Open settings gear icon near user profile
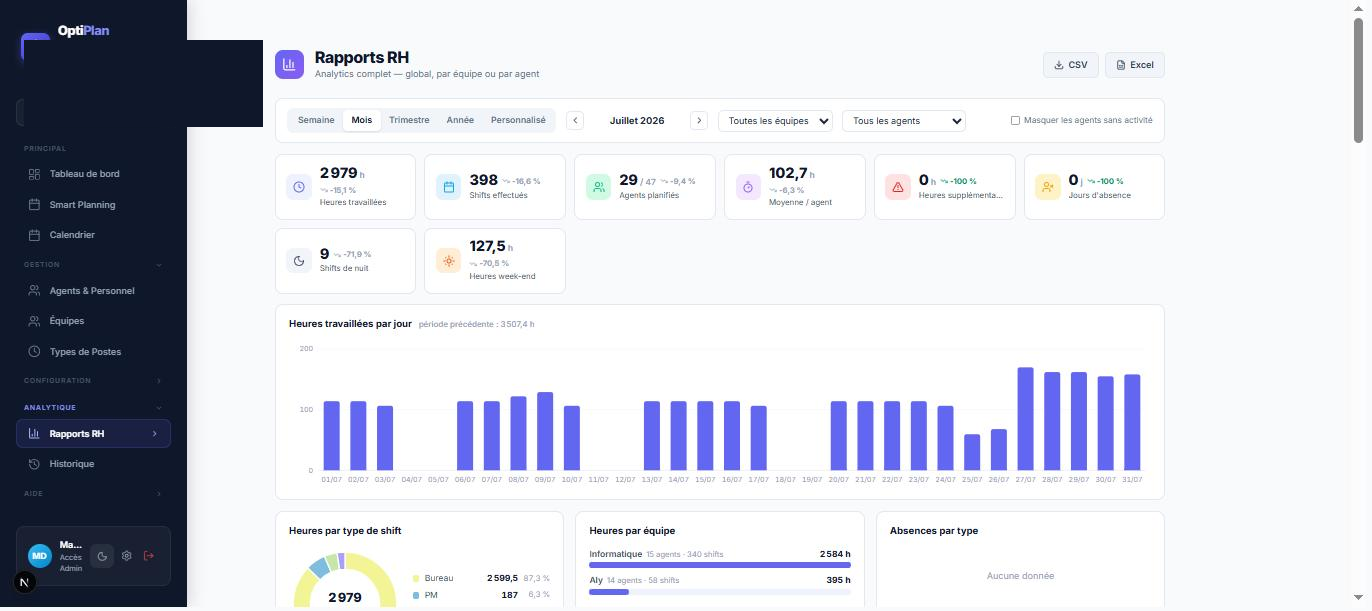Image resolution: width=1372 pixels, height=611 pixels. pos(127,556)
